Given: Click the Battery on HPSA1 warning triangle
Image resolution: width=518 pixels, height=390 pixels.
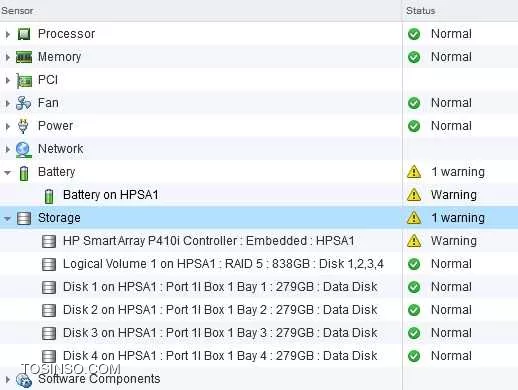Looking at the screenshot, I should pos(414,195).
